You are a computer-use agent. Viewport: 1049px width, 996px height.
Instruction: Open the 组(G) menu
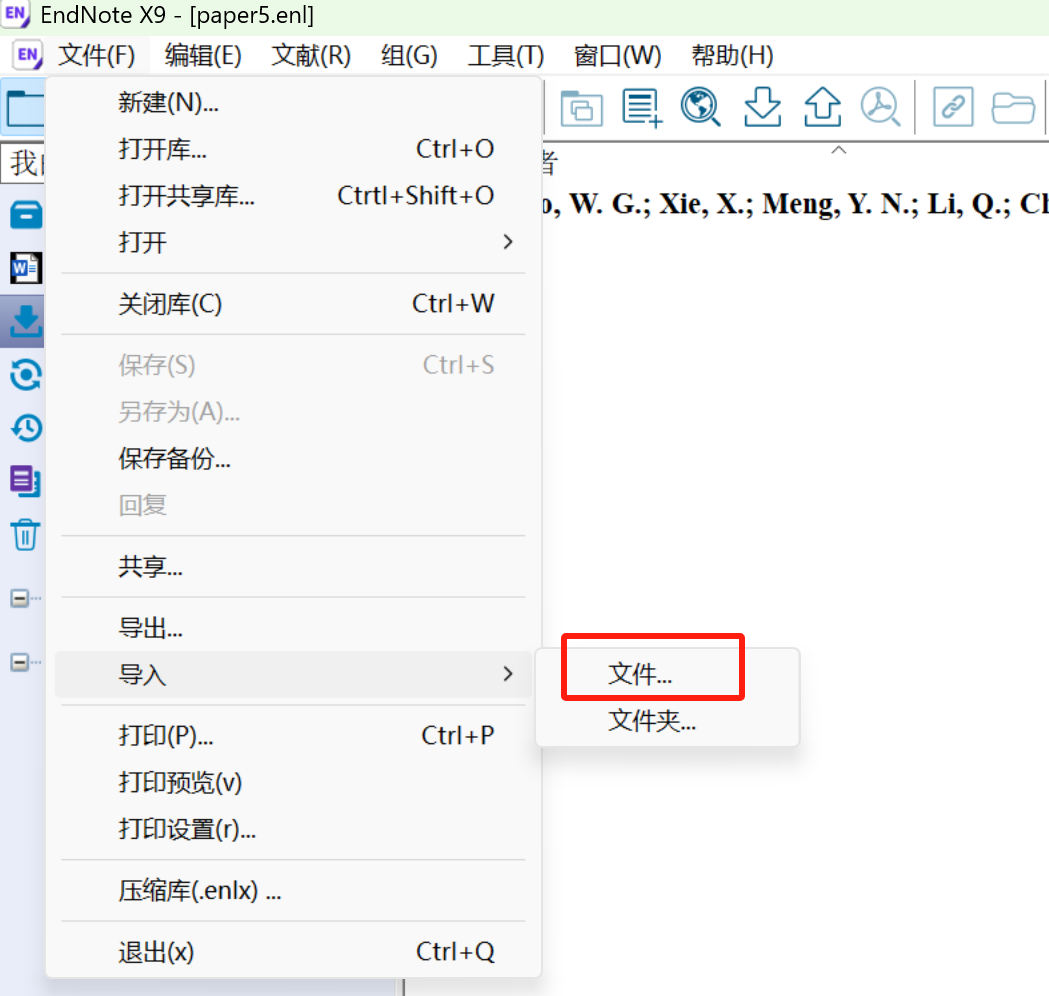pos(409,56)
